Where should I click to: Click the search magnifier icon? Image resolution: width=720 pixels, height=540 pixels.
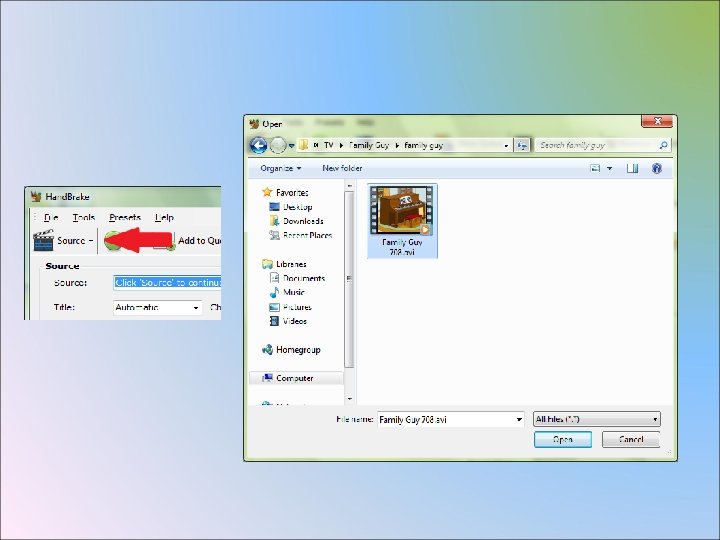click(663, 146)
